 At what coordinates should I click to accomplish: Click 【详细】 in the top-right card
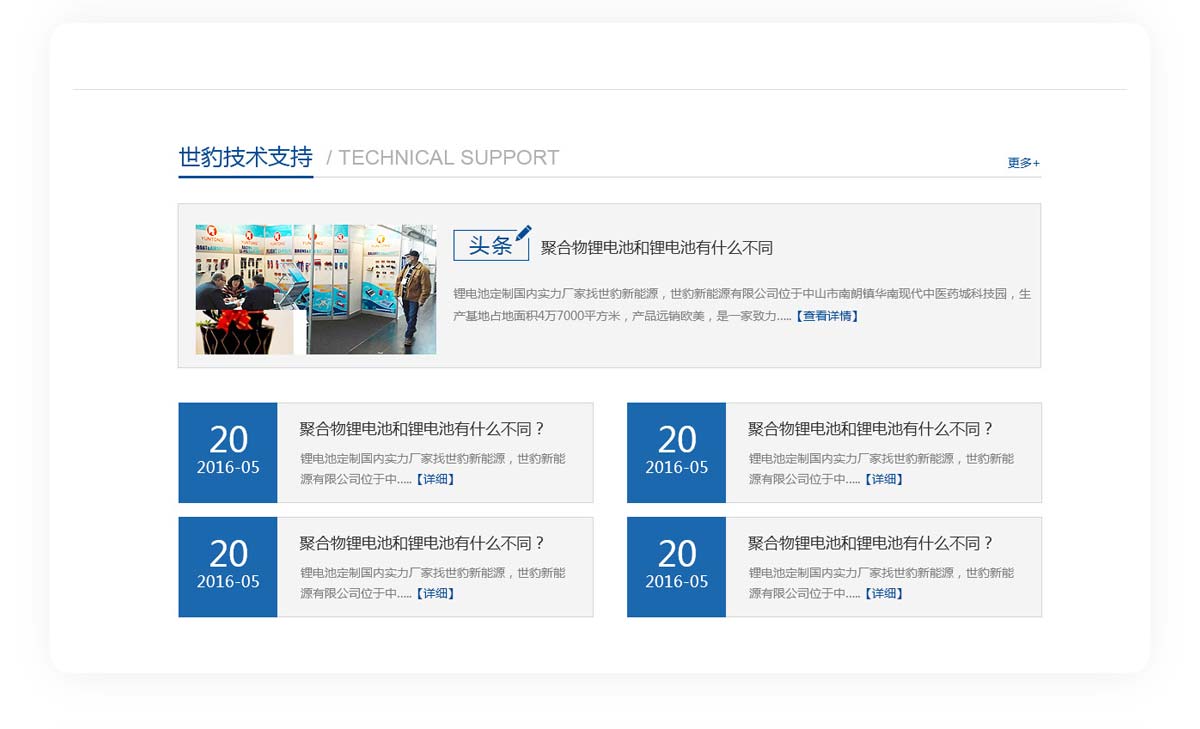884,479
